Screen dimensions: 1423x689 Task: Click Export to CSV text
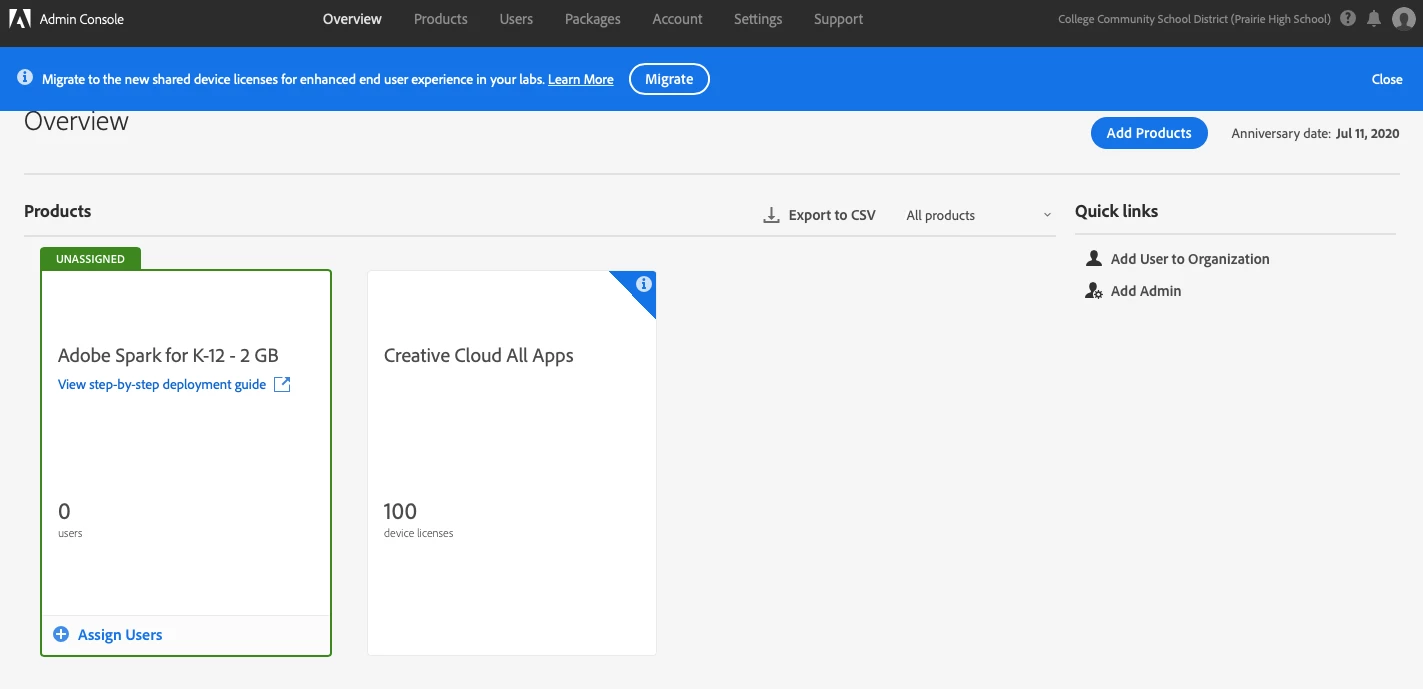[x=832, y=215]
